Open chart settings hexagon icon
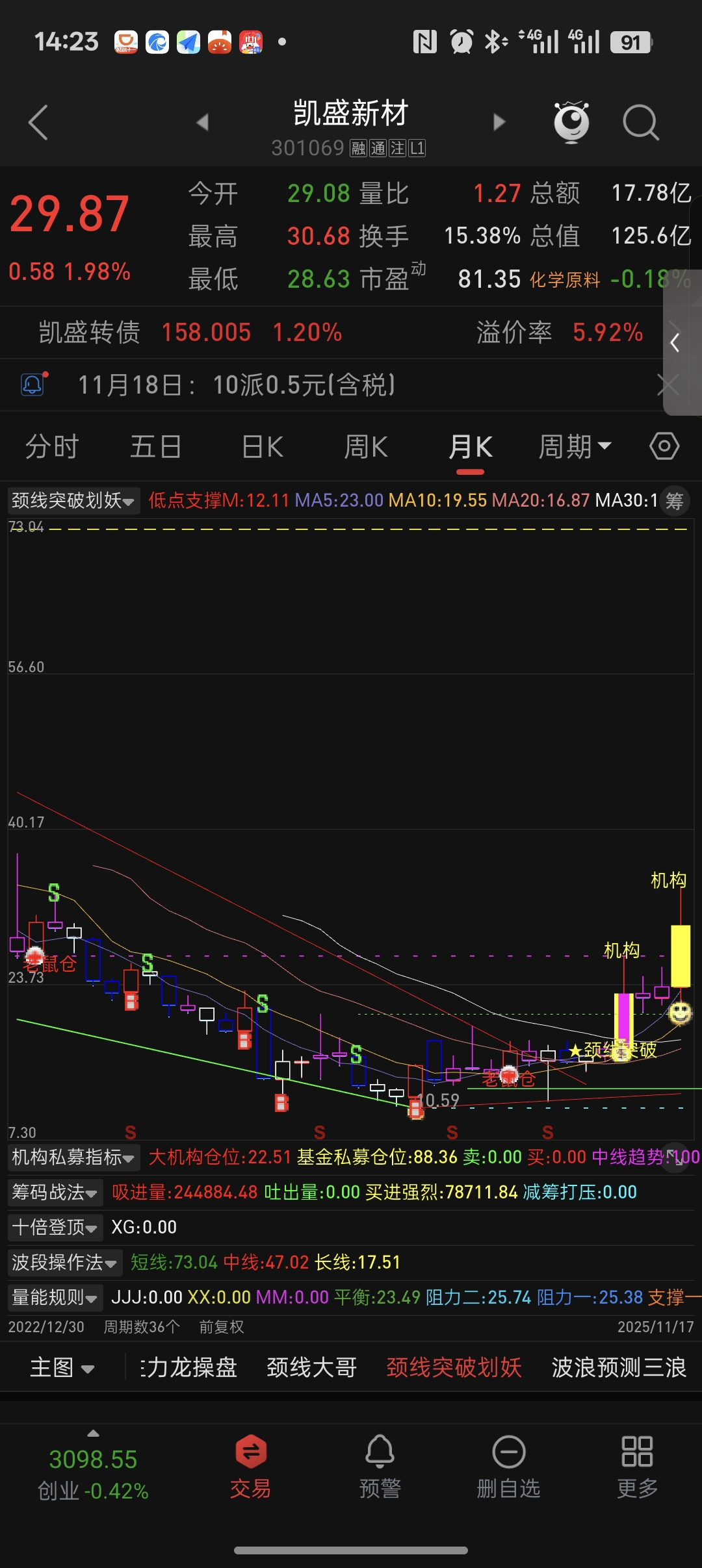 pyautogui.click(x=664, y=446)
